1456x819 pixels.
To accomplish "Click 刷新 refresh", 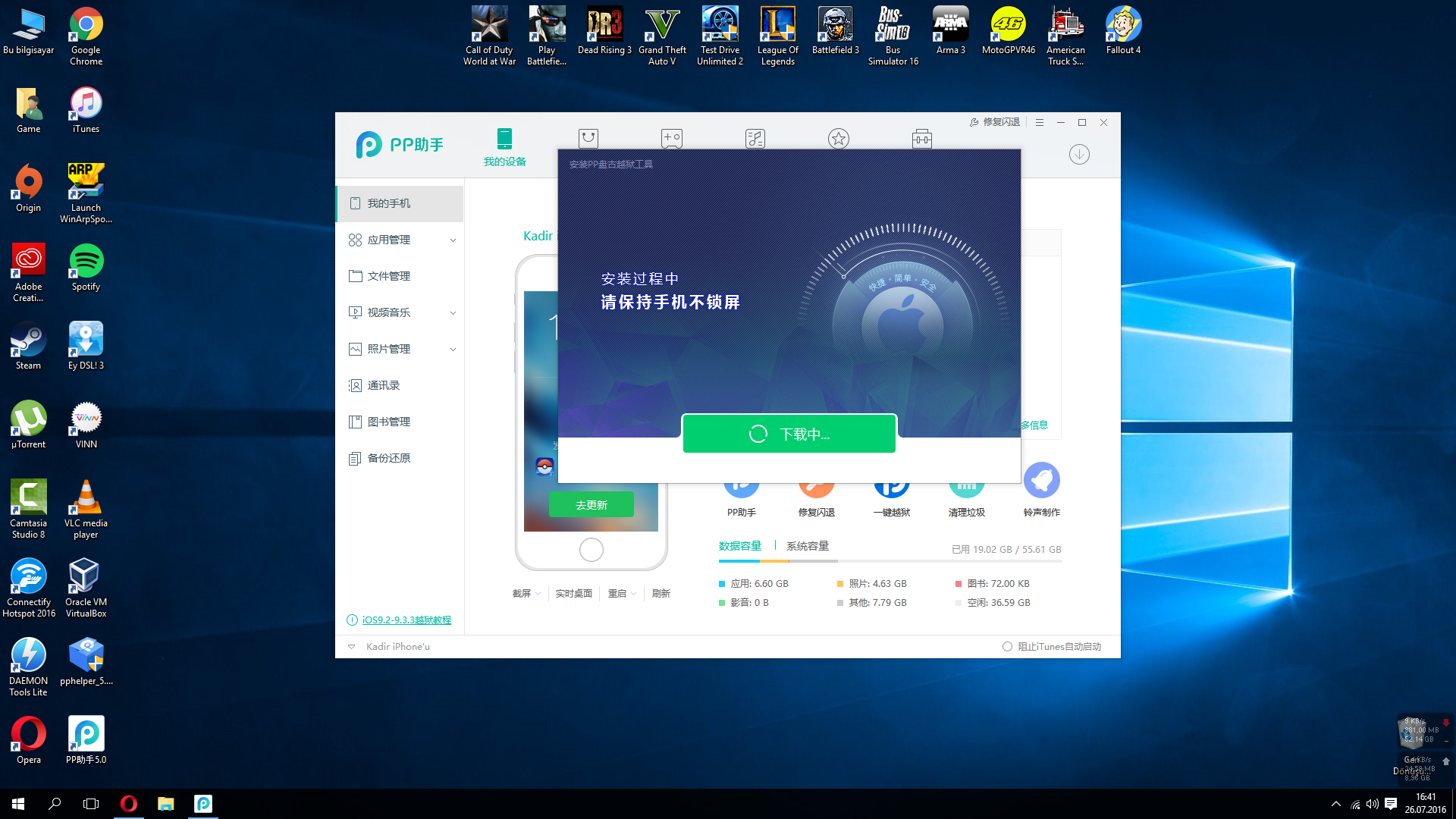I will click(661, 593).
